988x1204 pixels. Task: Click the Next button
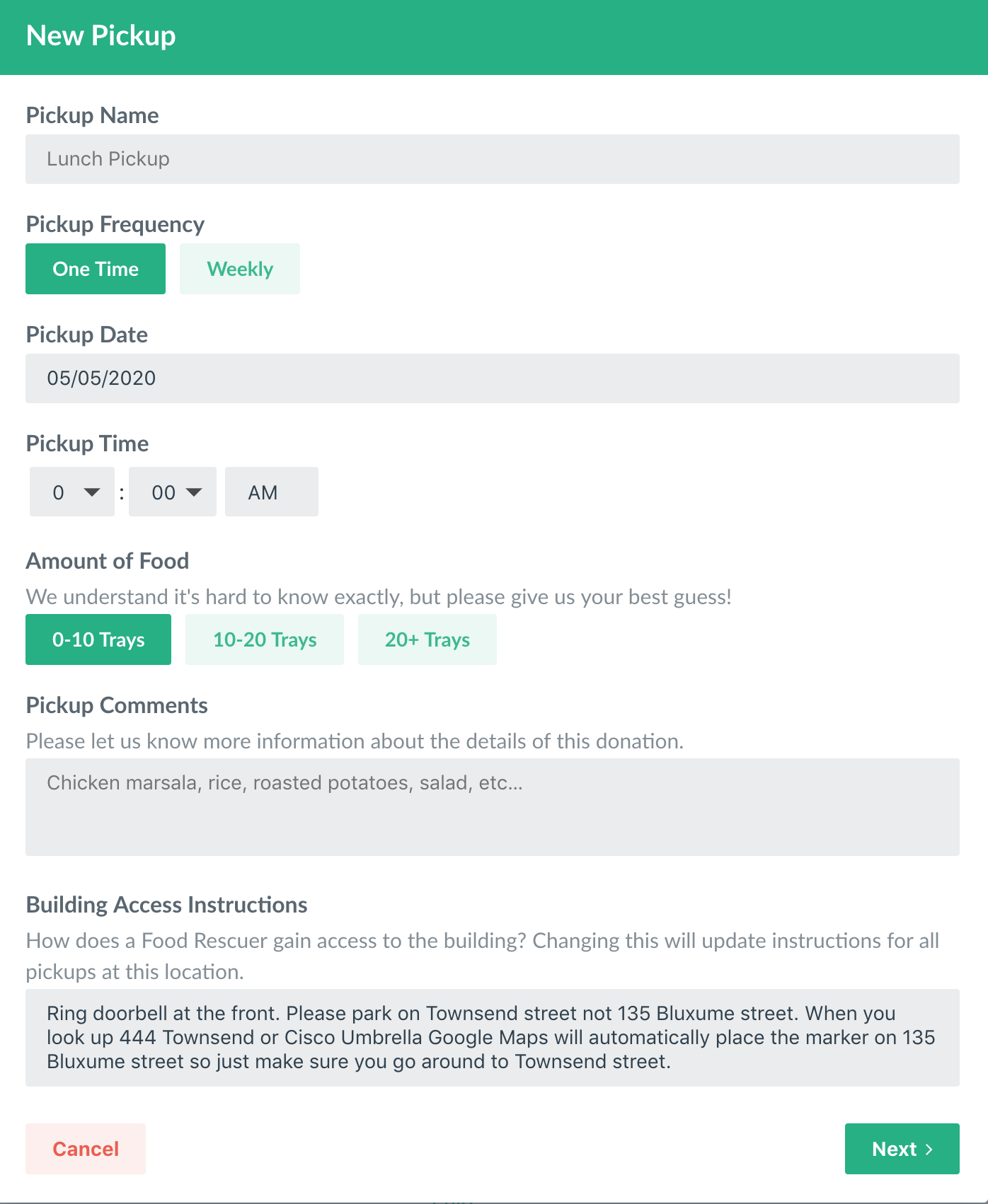click(902, 1149)
